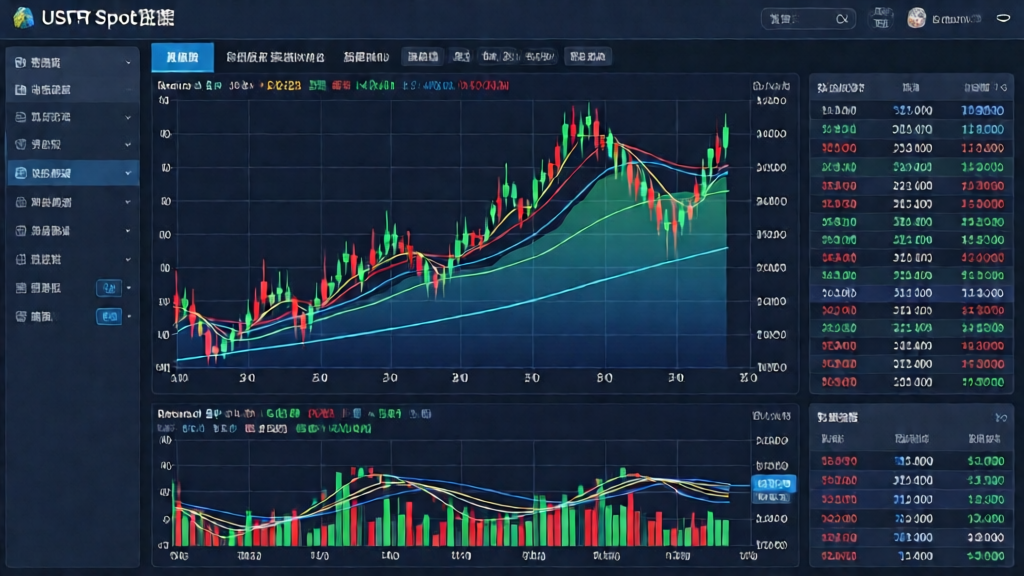The image size is (1024, 576).
Task: Click the small icon in the order book header corner
Action: (1003, 88)
